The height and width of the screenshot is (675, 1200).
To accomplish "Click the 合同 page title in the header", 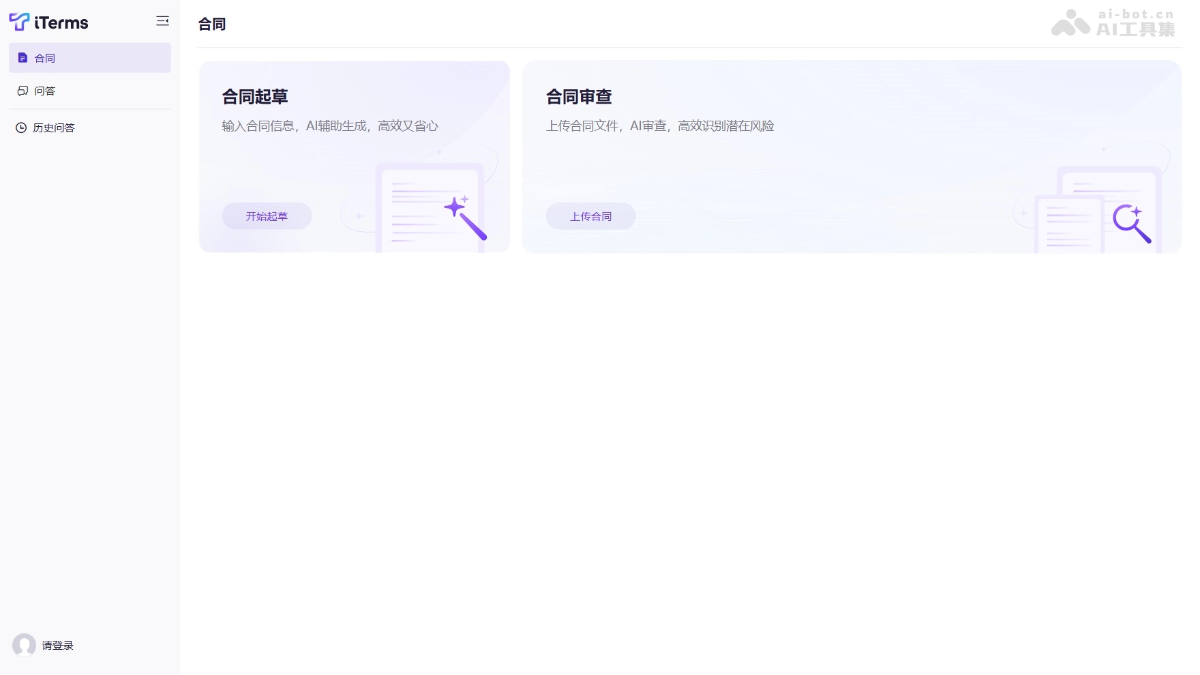I will coord(212,24).
